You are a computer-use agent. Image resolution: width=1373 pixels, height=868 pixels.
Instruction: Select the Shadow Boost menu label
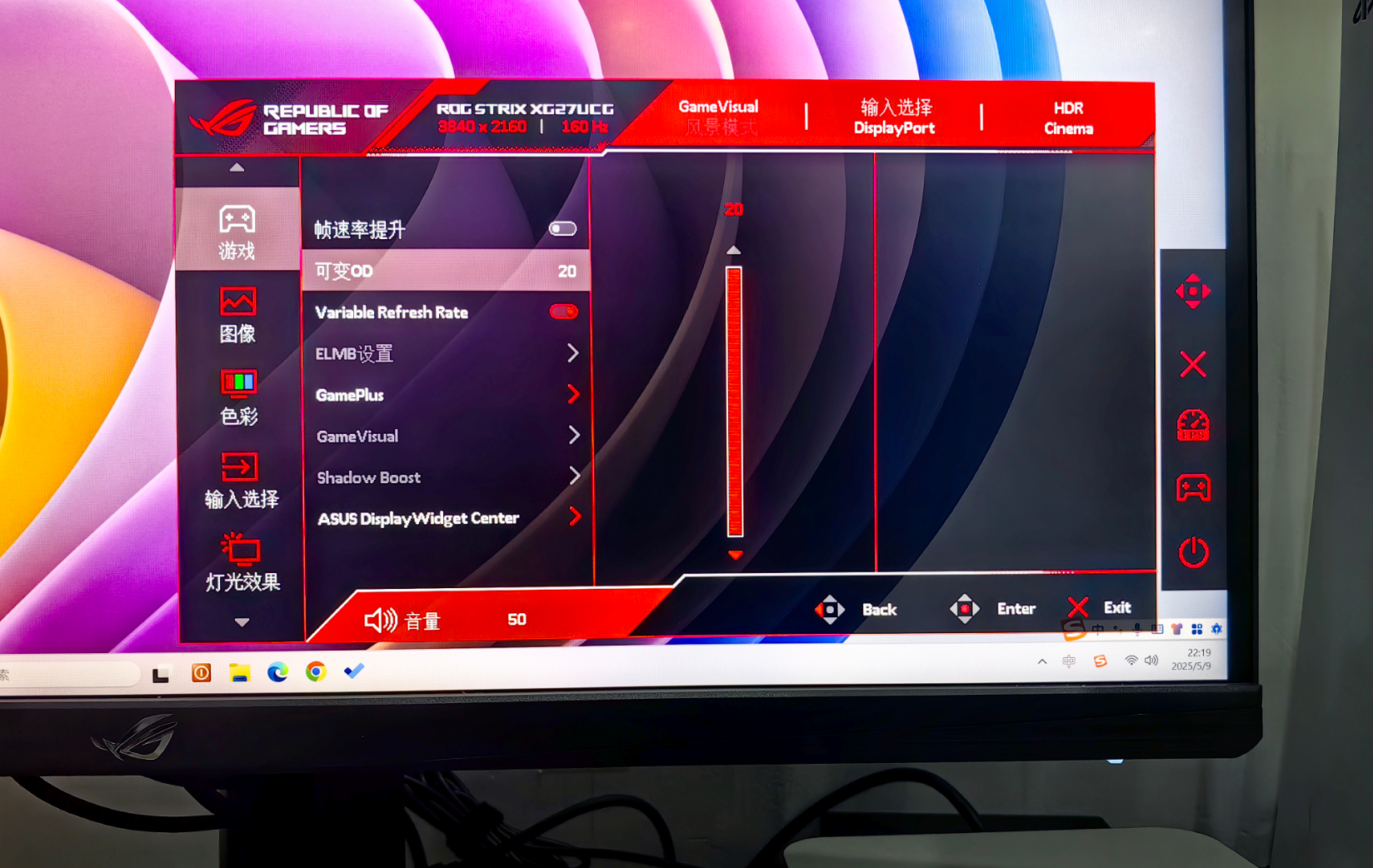pos(369,477)
